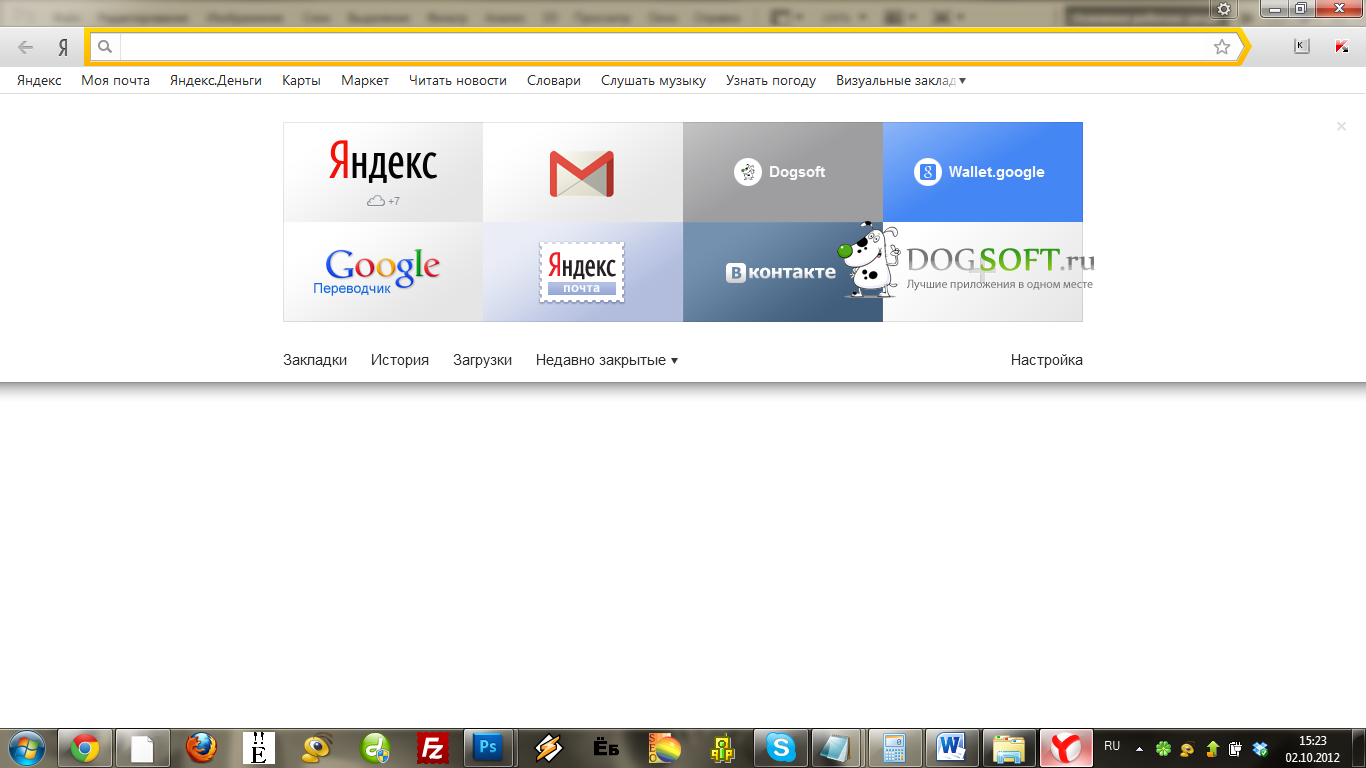1366x768 pixels.
Task: Switch to Yandex Browser on taskbar
Action: click(1066, 748)
